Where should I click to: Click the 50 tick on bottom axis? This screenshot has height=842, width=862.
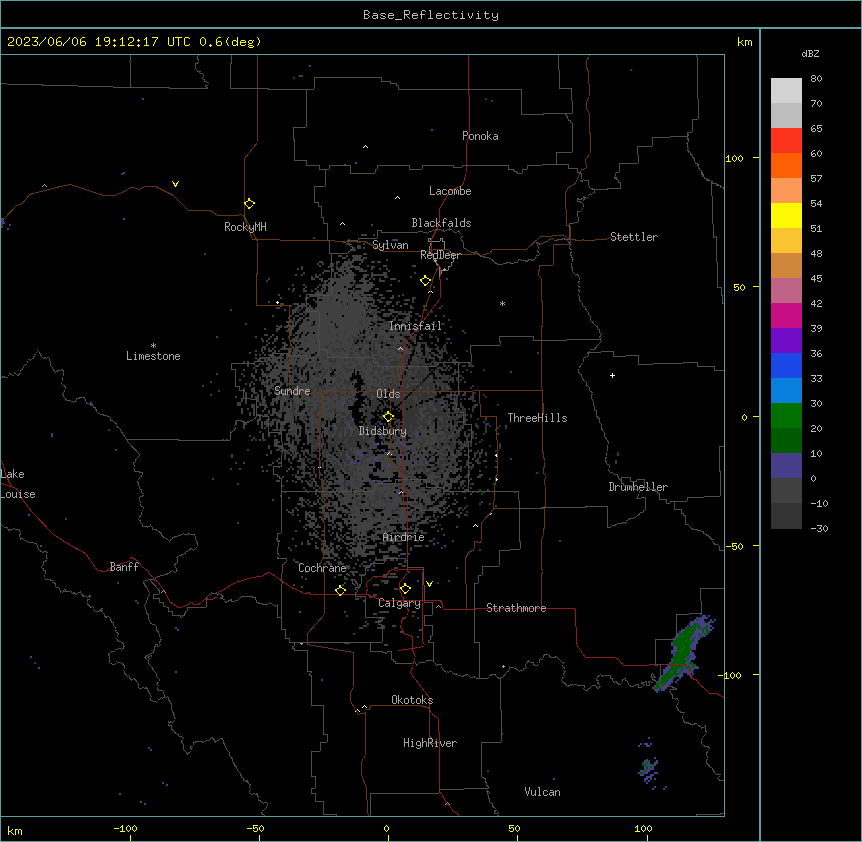click(x=514, y=829)
